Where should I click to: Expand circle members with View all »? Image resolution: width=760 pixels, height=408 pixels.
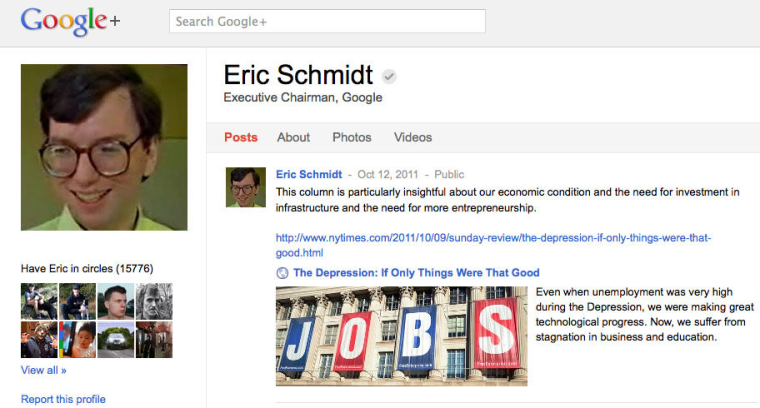(43, 370)
